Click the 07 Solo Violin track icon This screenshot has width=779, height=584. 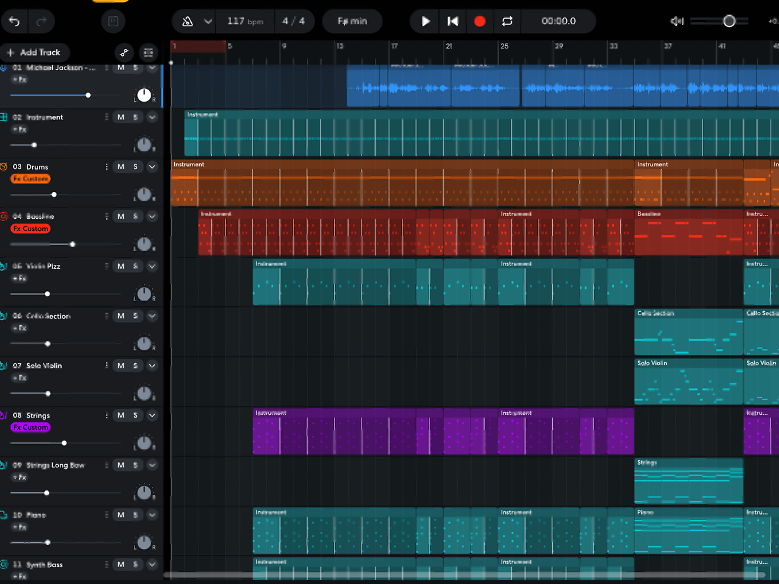click(3, 365)
